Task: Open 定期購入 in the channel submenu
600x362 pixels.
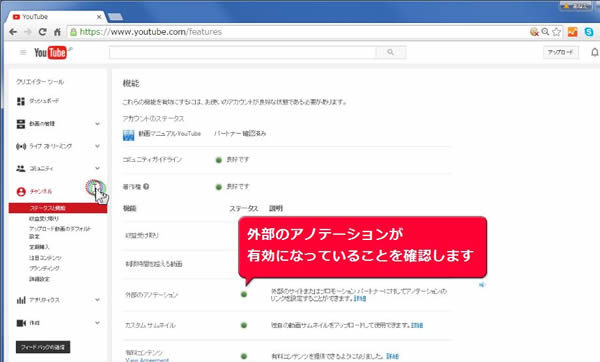Action: click(x=39, y=247)
